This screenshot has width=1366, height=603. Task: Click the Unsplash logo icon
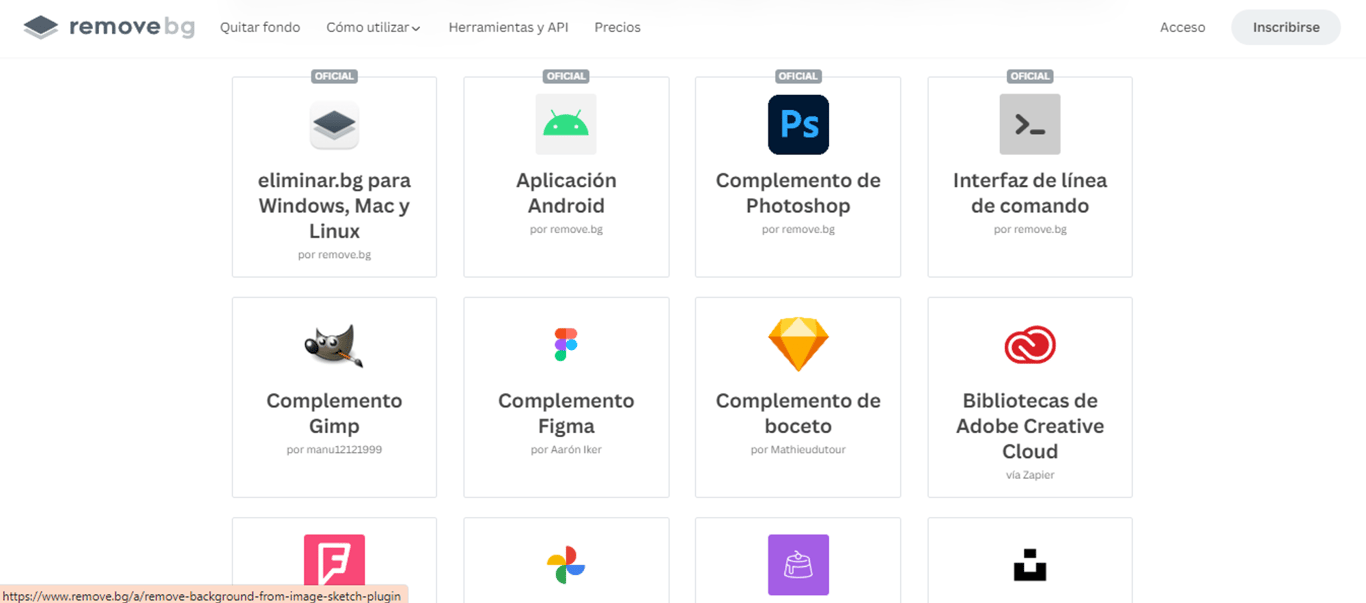1030,566
